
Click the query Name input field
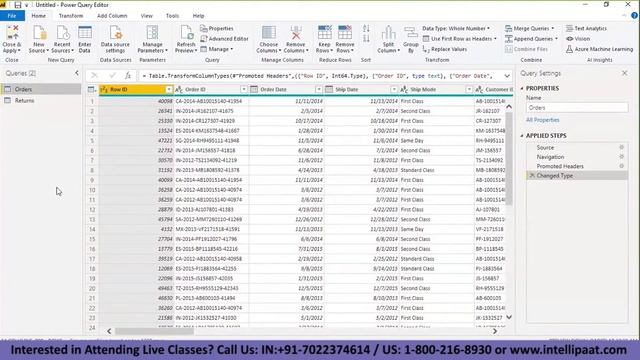pos(577,108)
